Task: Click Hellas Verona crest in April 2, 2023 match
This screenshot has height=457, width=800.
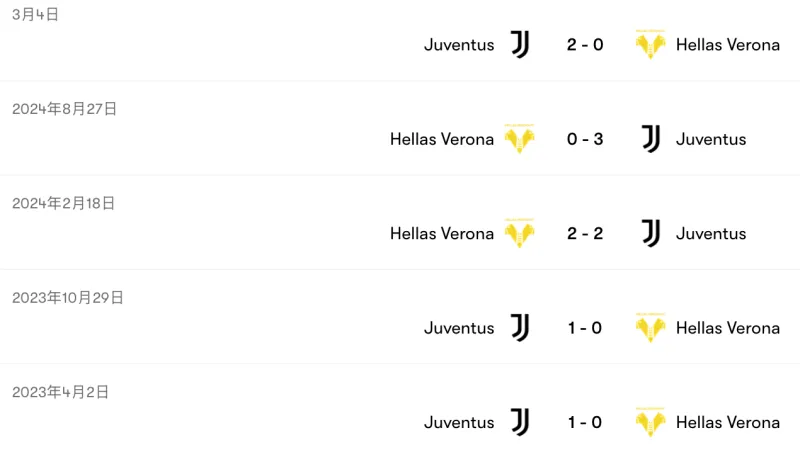Action: pos(650,422)
